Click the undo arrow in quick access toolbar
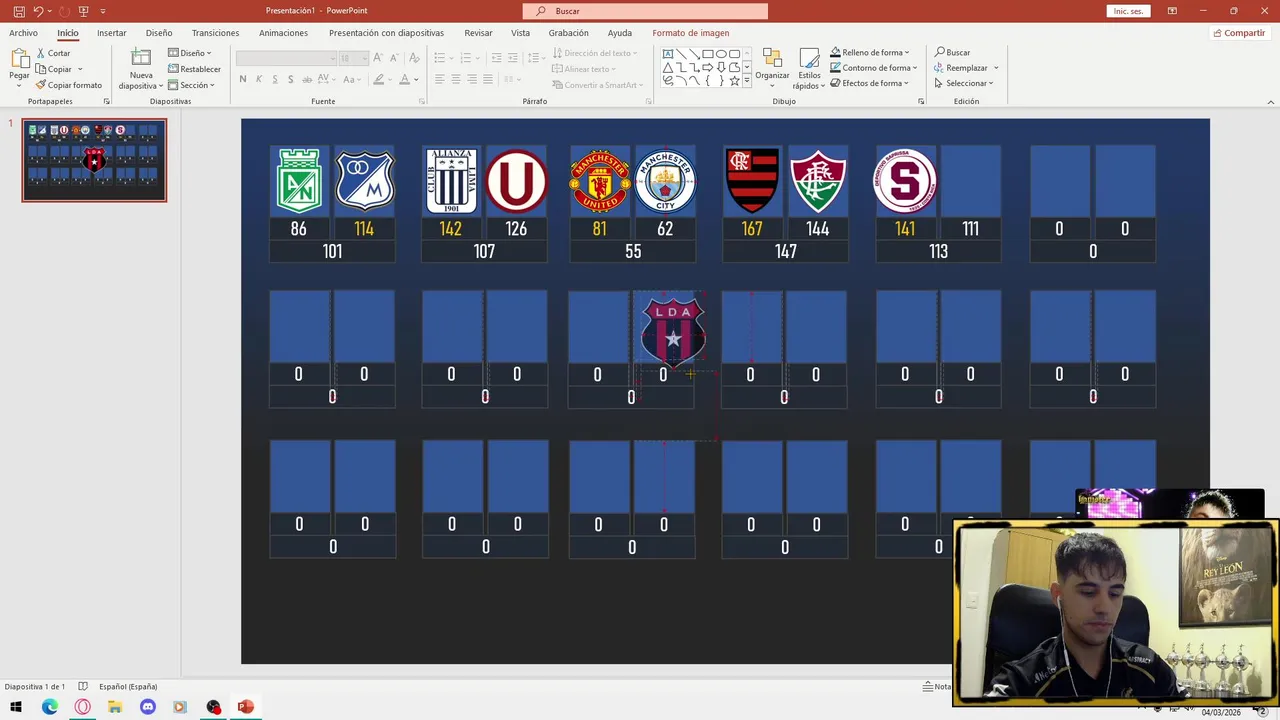The height and width of the screenshot is (720, 1280). 38,11
